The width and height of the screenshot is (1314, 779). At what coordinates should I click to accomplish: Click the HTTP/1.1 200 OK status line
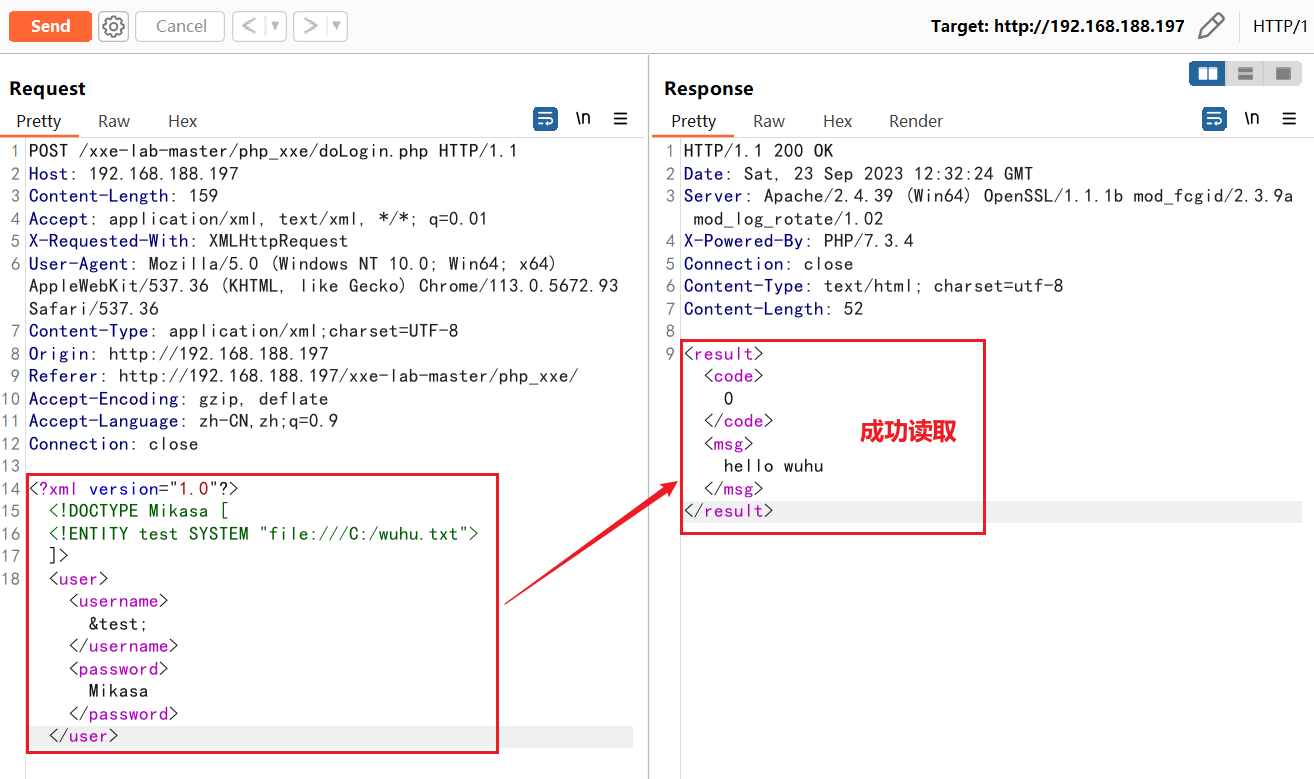click(758, 151)
